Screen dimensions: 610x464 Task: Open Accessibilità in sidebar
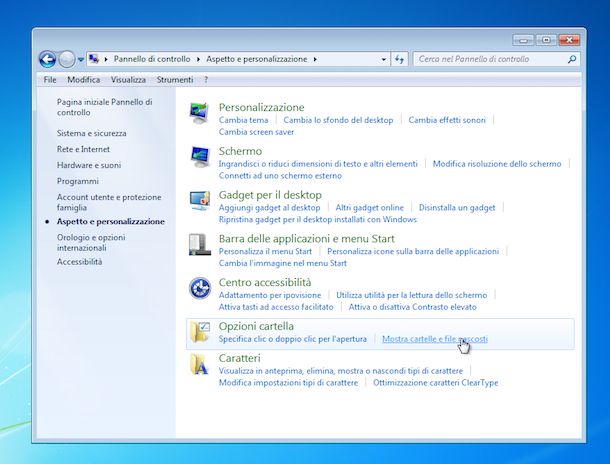[79, 262]
